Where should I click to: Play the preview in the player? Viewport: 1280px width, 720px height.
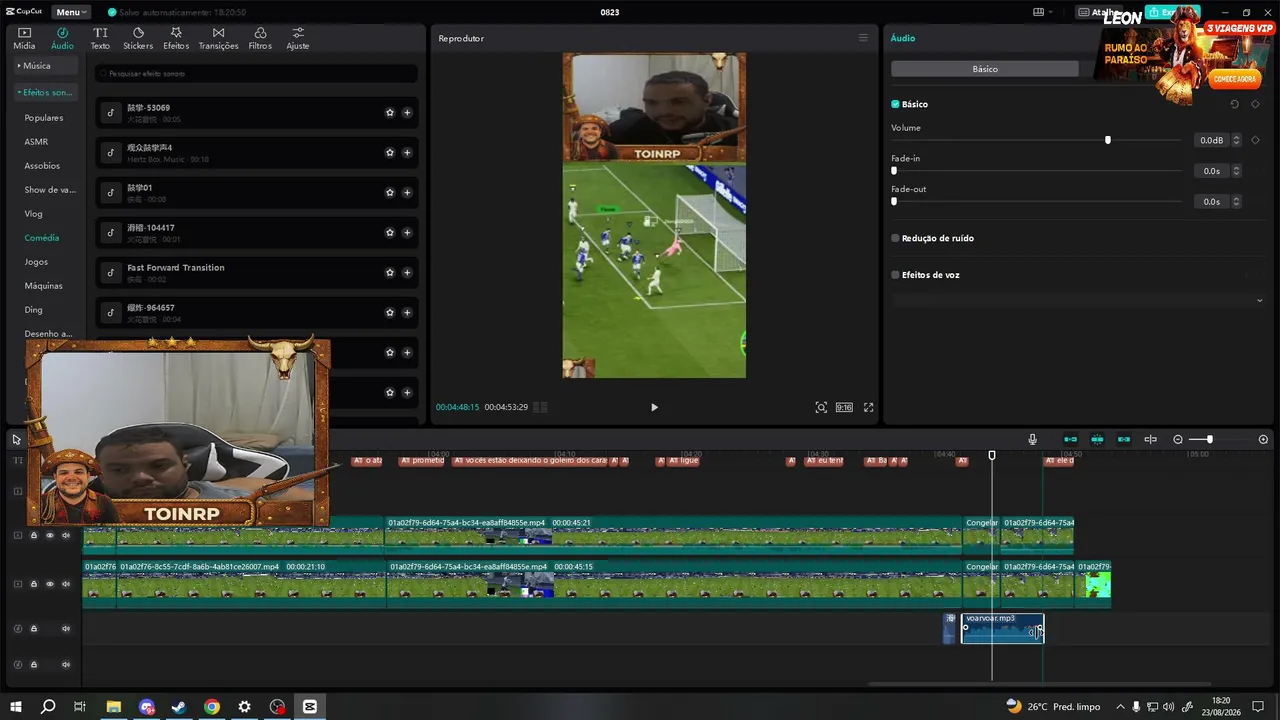[654, 407]
